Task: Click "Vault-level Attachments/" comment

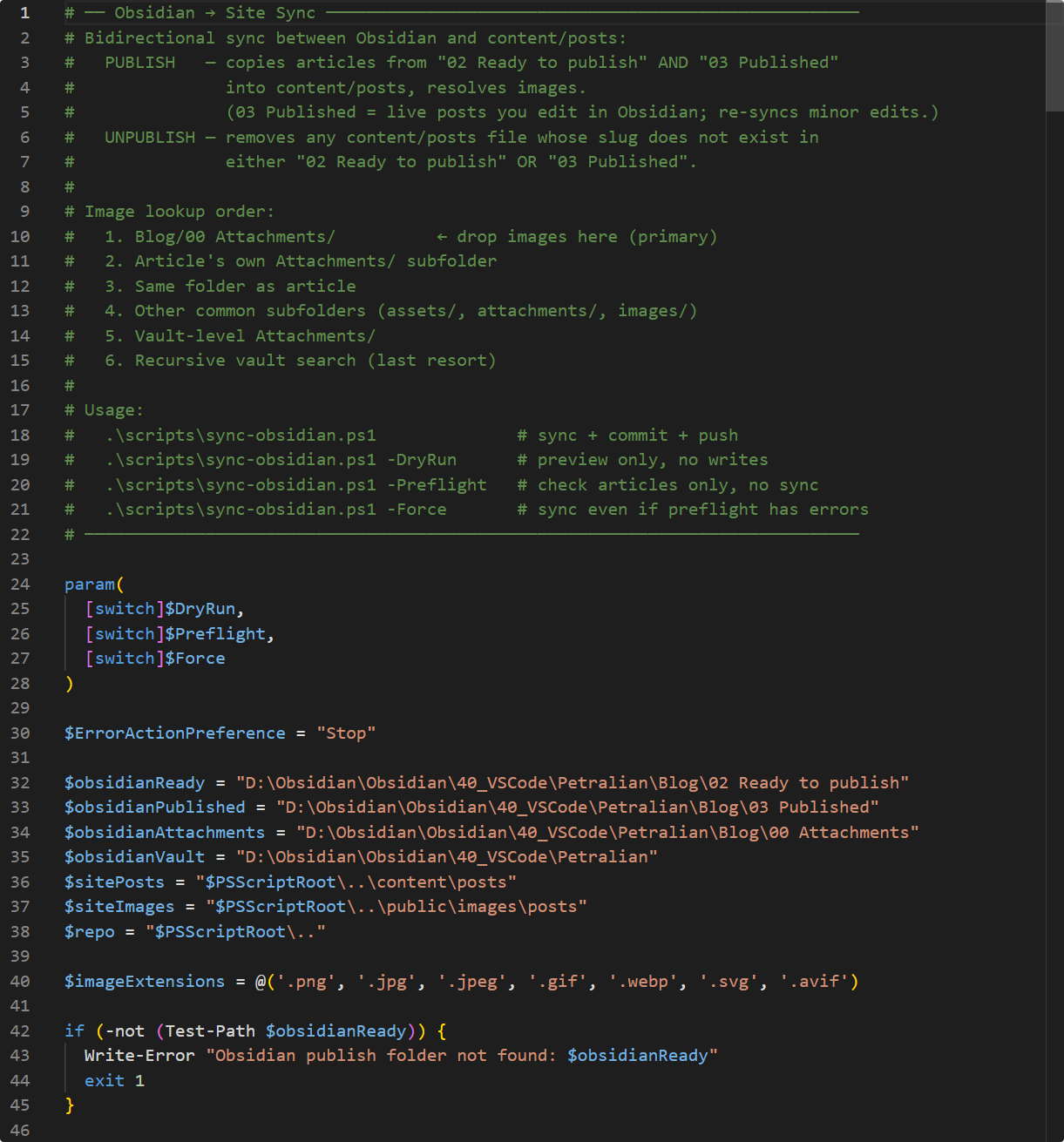Action: pos(255,335)
